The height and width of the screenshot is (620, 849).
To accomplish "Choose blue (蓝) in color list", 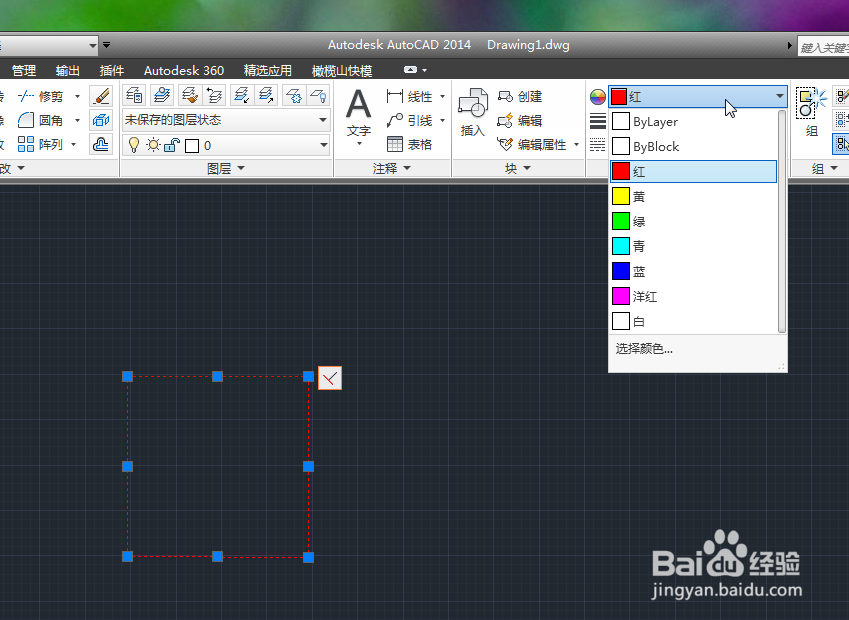I will (694, 271).
